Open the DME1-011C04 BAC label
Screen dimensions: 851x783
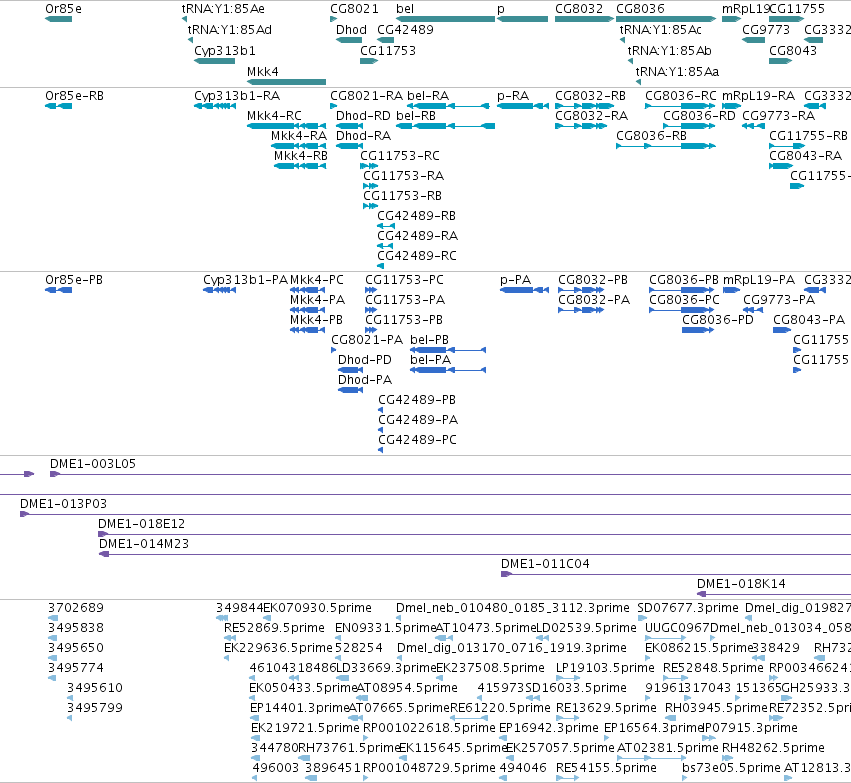(545, 564)
